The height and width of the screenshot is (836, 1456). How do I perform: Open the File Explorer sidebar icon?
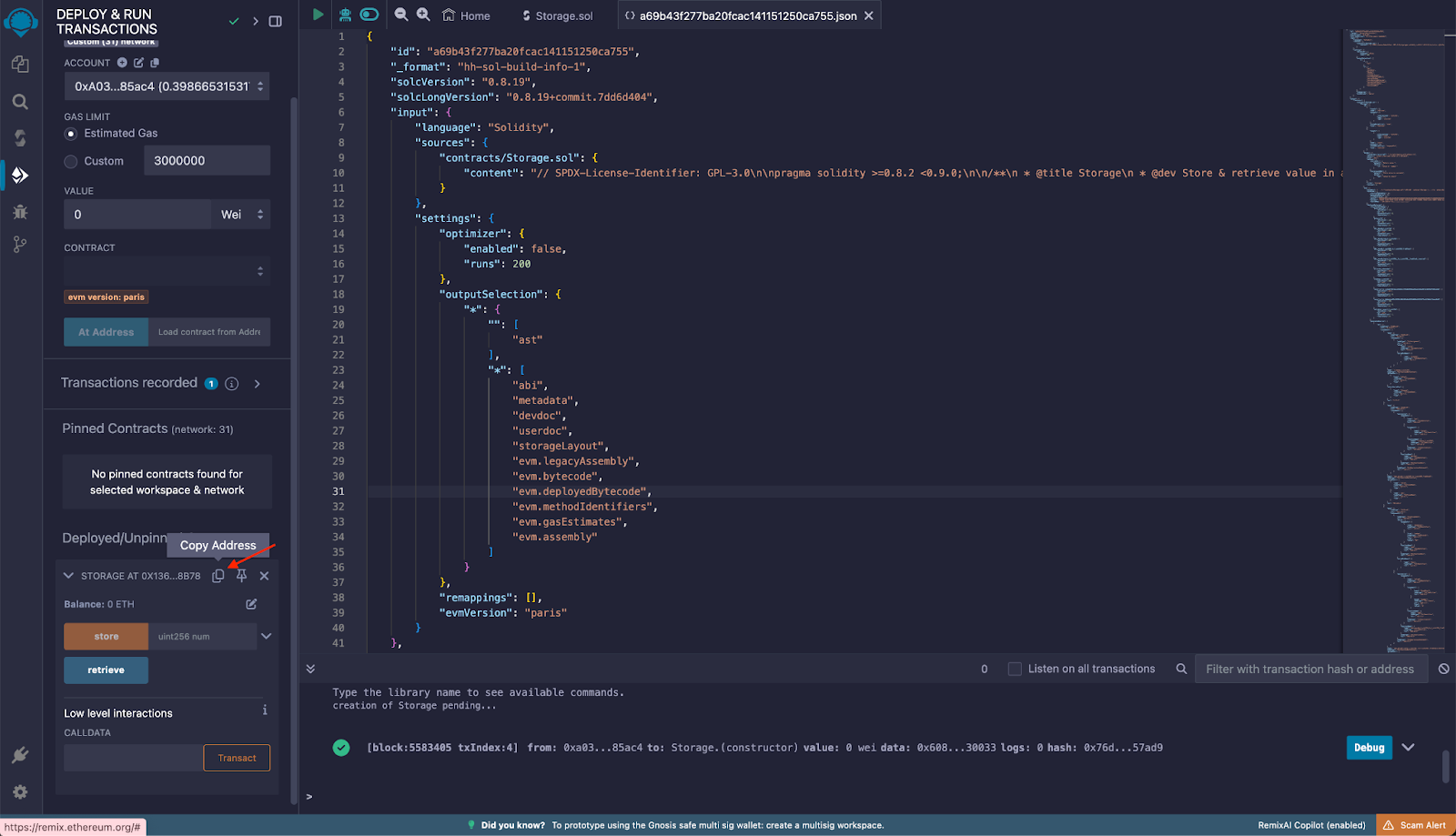(20, 64)
